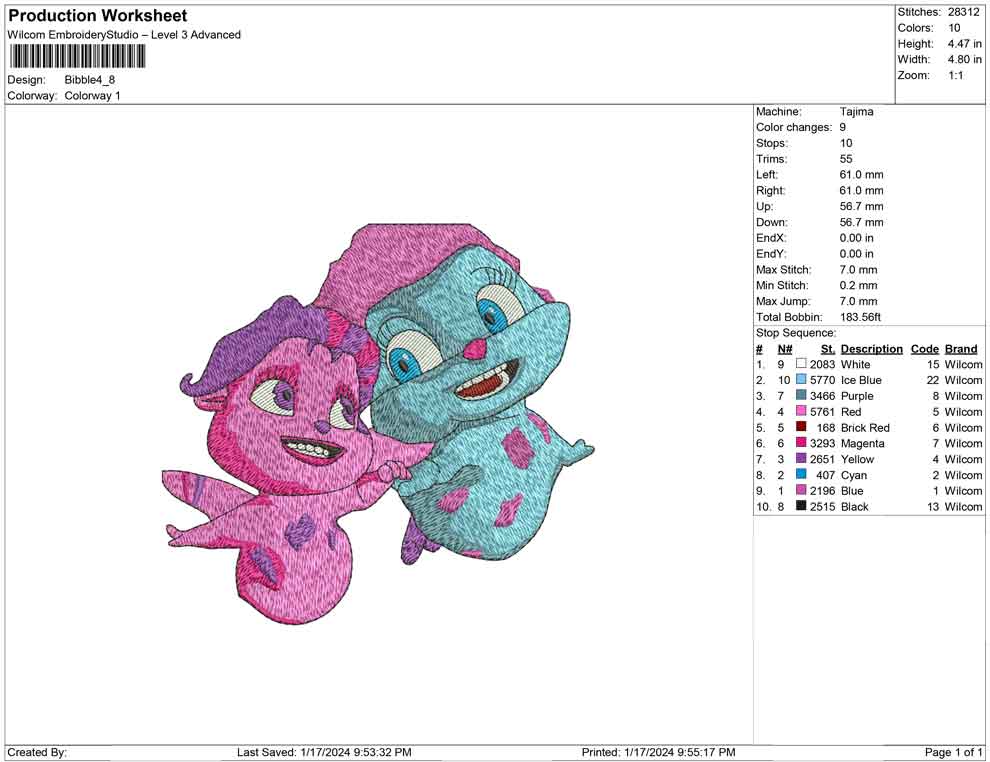Click the 'Brand' column header

[961, 349]
